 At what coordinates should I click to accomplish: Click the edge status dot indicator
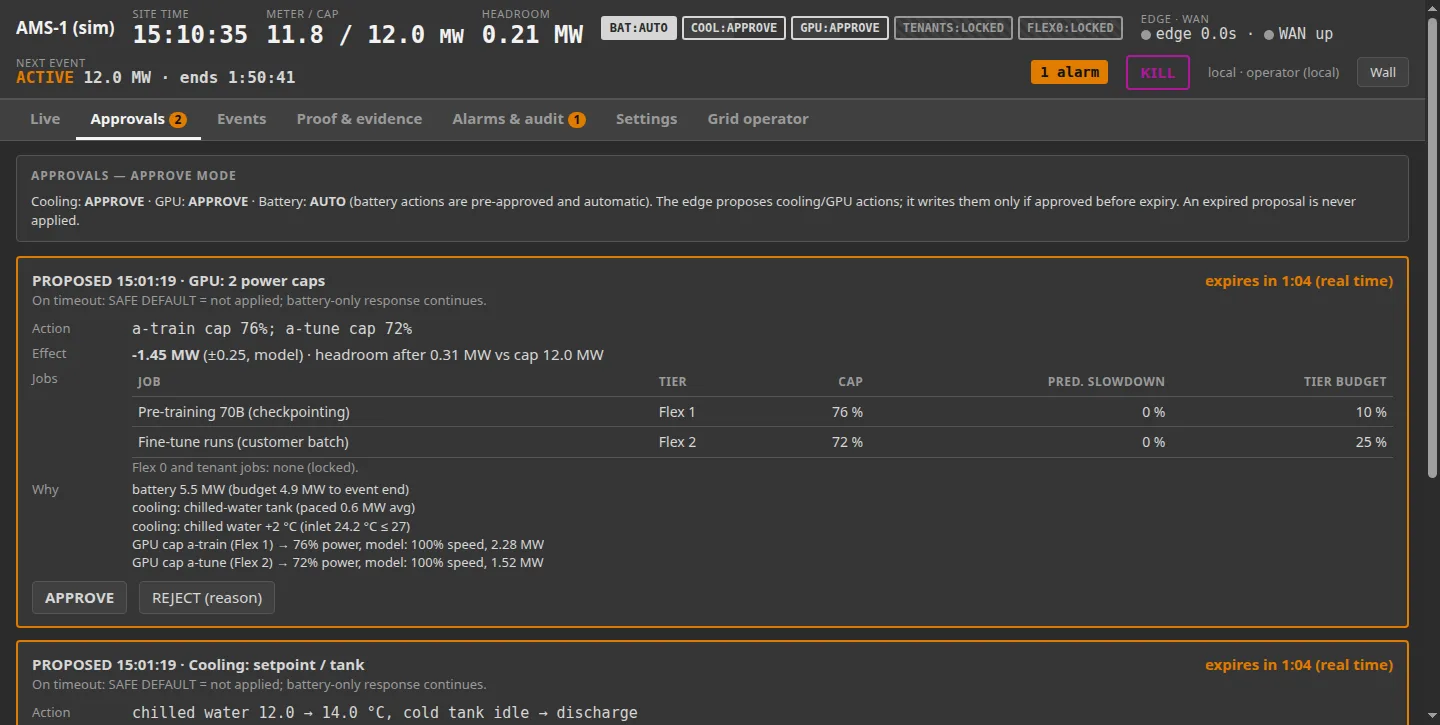[1145, 35]
